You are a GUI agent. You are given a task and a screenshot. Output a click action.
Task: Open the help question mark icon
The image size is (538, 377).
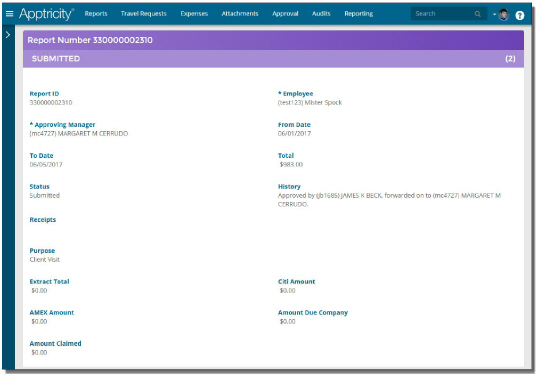point(519,15)
